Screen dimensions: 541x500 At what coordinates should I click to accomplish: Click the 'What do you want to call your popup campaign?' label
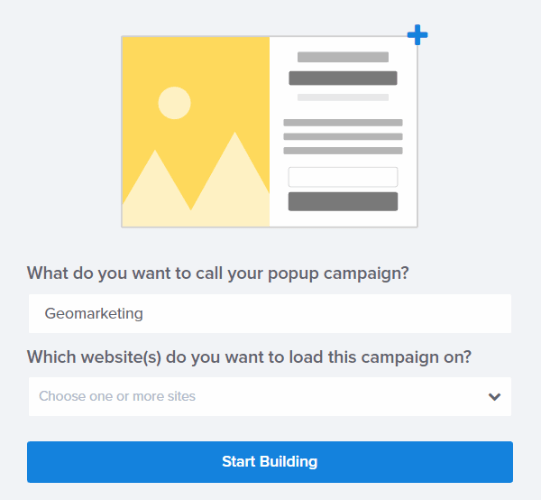coord(218,274)
